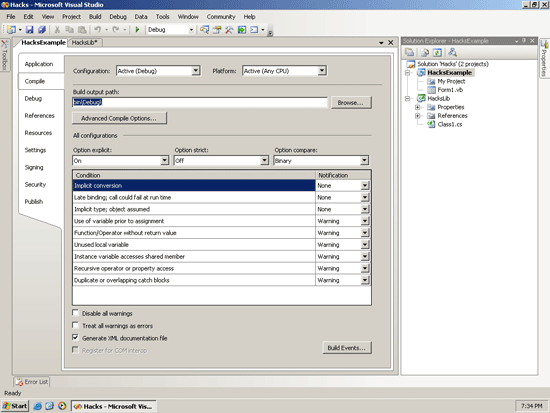Open the Properties Window toolbar icon
The height and width of the screenshot is (413, 550).
[x=217, y=30]
